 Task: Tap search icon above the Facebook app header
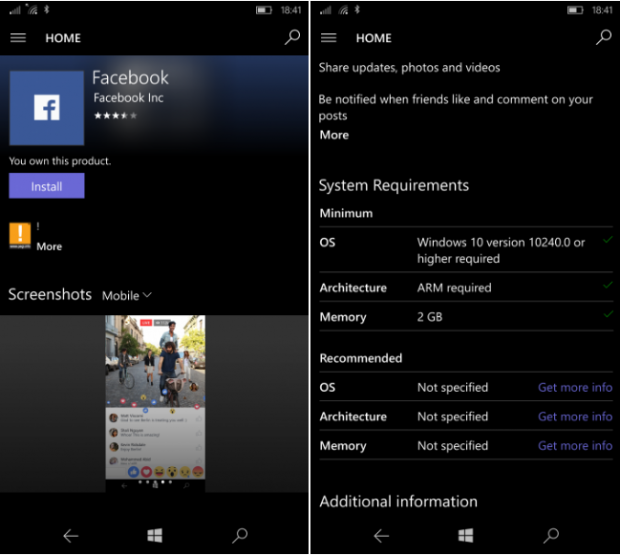292,38
